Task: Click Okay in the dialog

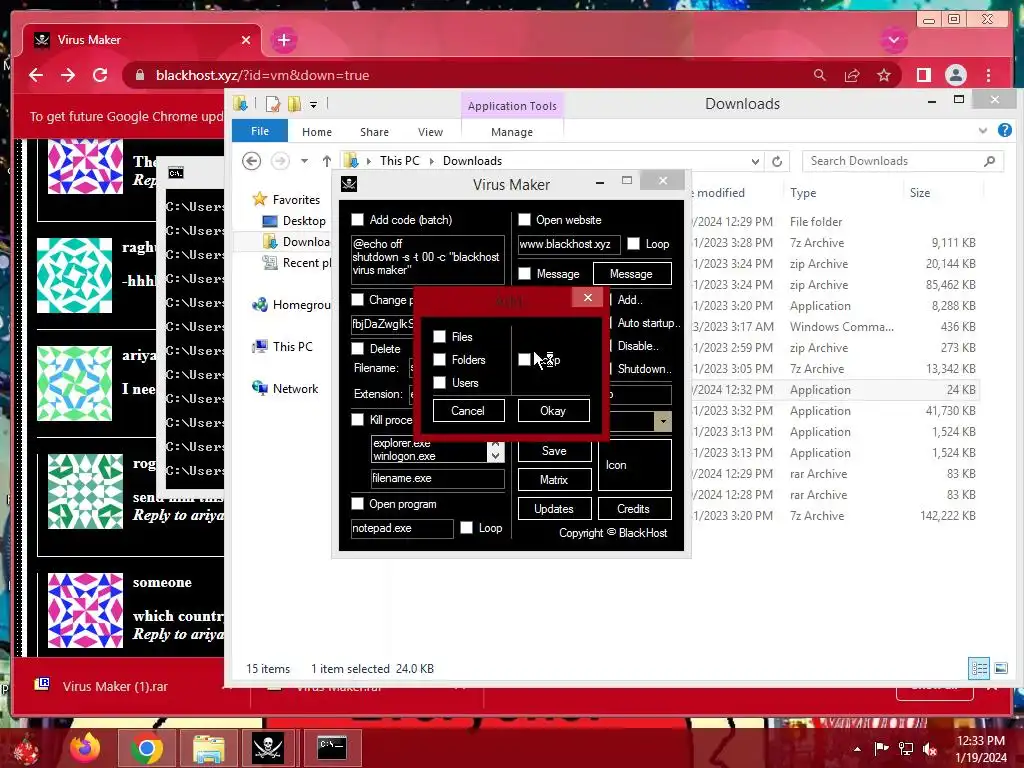Action: (x=553, y=411)
